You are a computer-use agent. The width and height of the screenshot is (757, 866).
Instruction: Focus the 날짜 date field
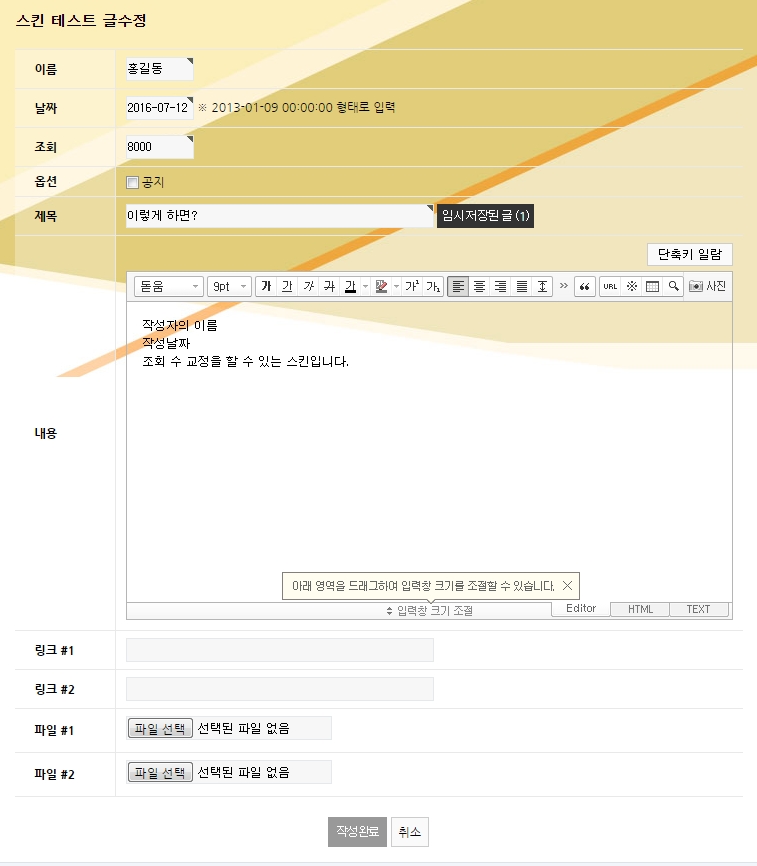tap(160, 108)
